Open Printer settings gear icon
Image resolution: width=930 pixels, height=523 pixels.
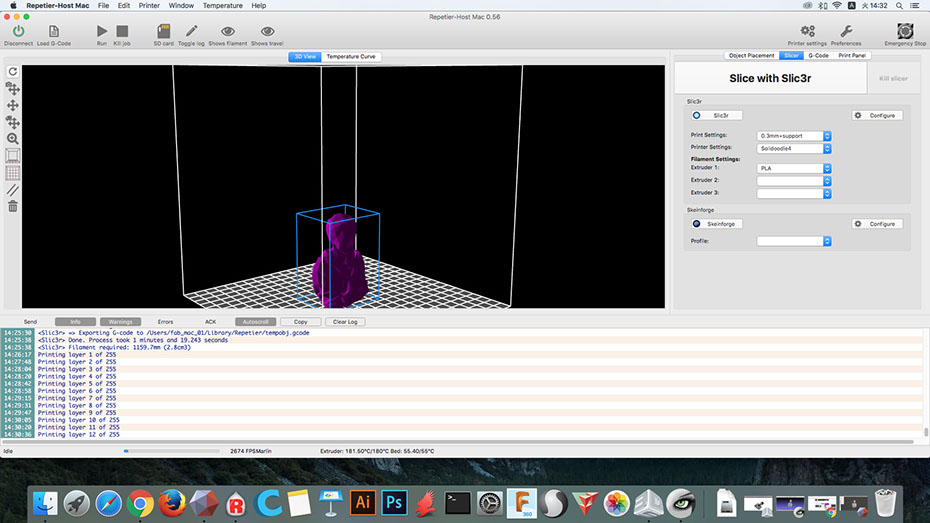point(807,31)
